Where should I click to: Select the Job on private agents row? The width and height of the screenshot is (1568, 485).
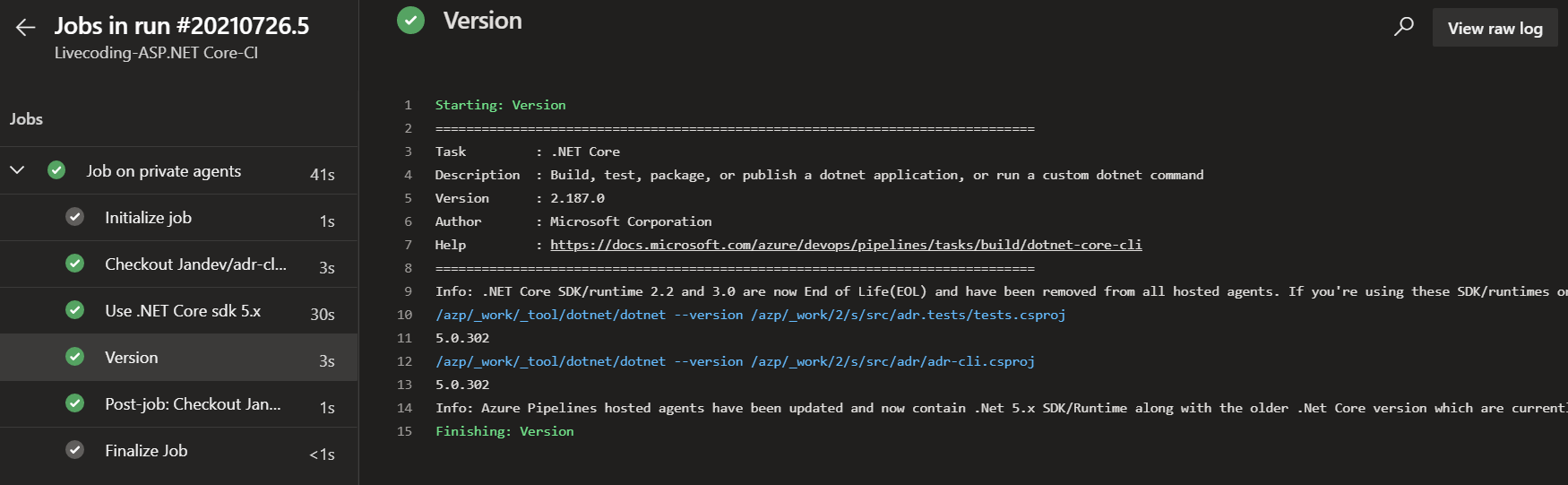179,170
